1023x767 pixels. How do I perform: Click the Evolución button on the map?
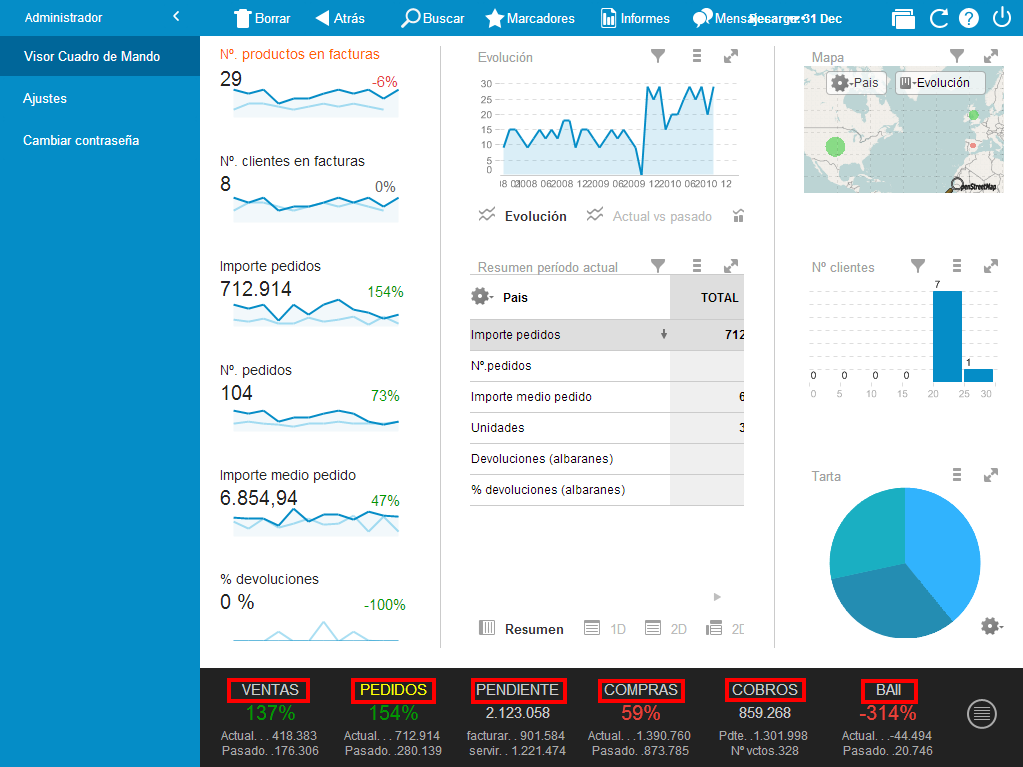pyautogui.click(x=939, y=83)
